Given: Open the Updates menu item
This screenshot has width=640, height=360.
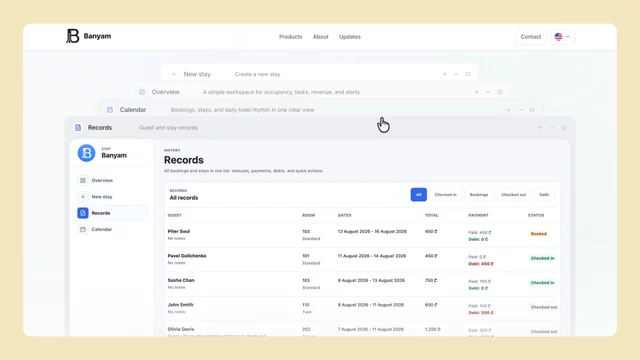Looking at the screenshot, I should point(350,36).
